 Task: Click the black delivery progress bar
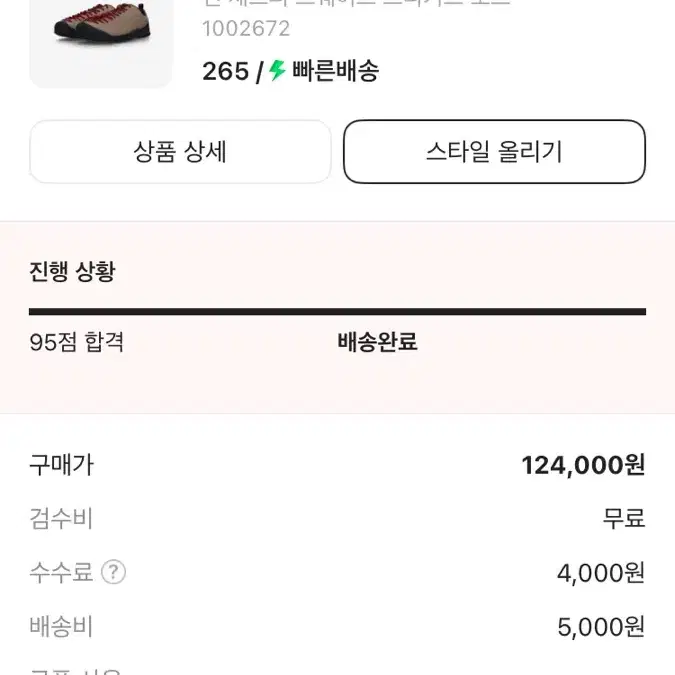[x=338, y=312]
